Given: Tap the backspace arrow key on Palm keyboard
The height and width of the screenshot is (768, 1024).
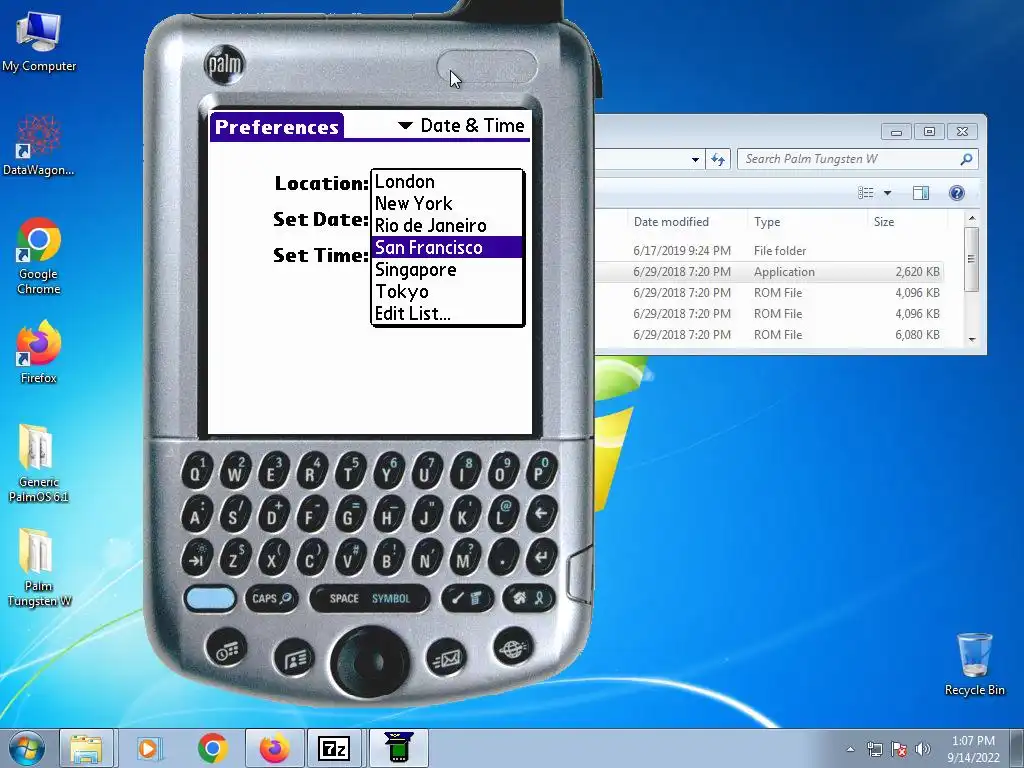Looking at the screenshot, I should click(541, 513).
